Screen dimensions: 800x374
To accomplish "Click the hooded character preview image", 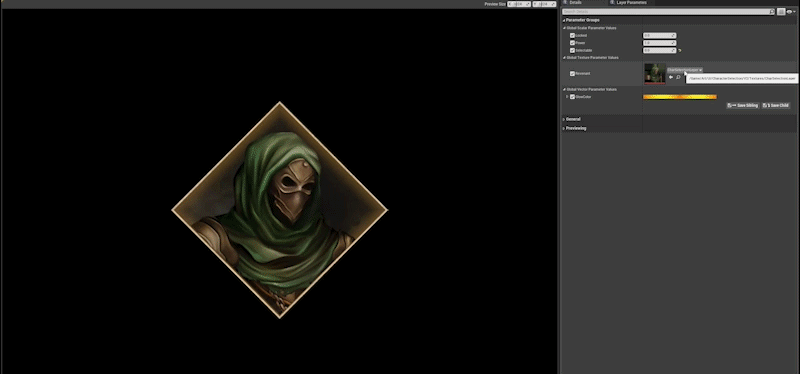I will pyautogui.click(x=280, y=210).
